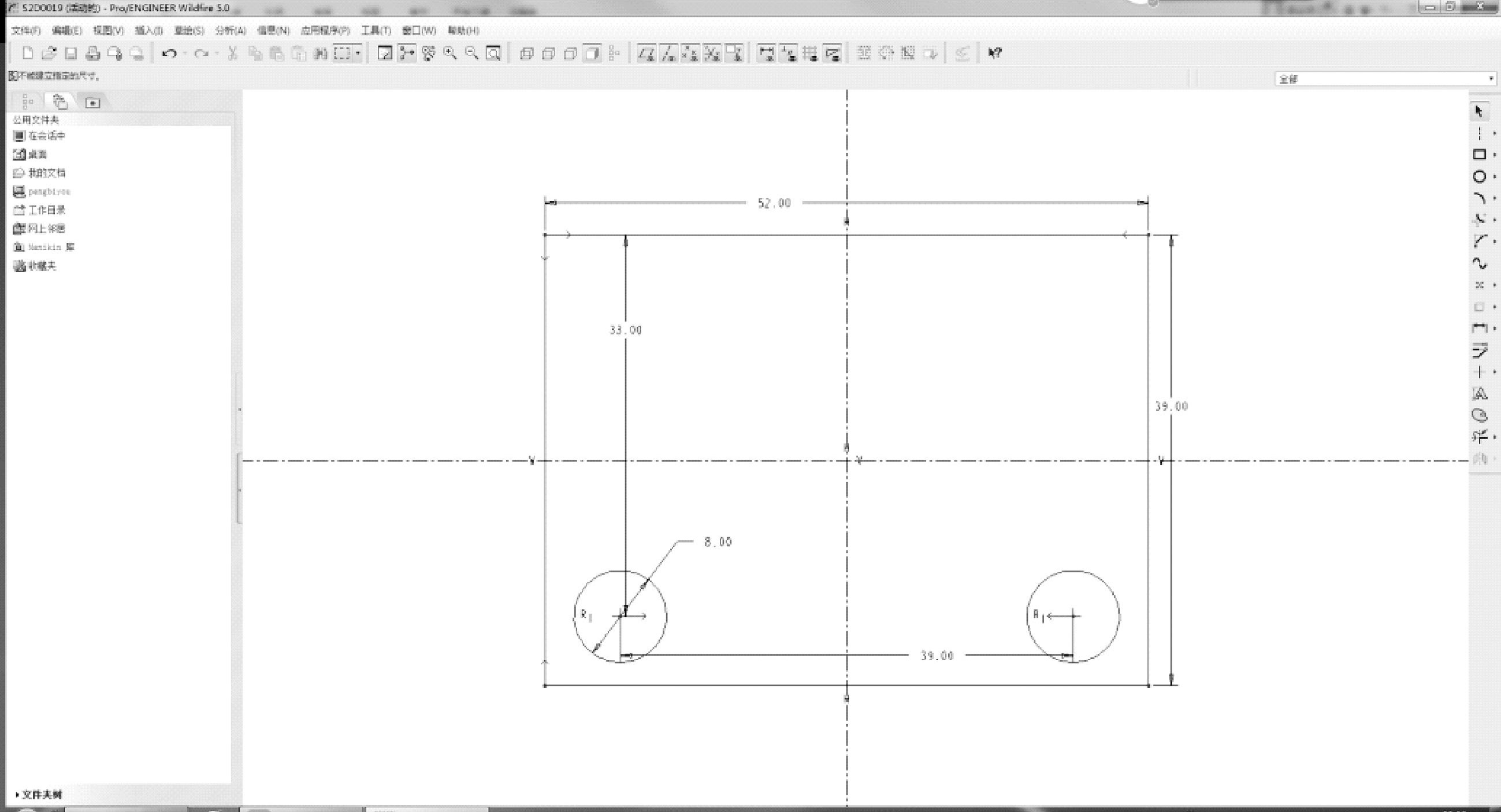
Task: Select the rectangle sketch tool
Action: click(x=1479, y=154)
